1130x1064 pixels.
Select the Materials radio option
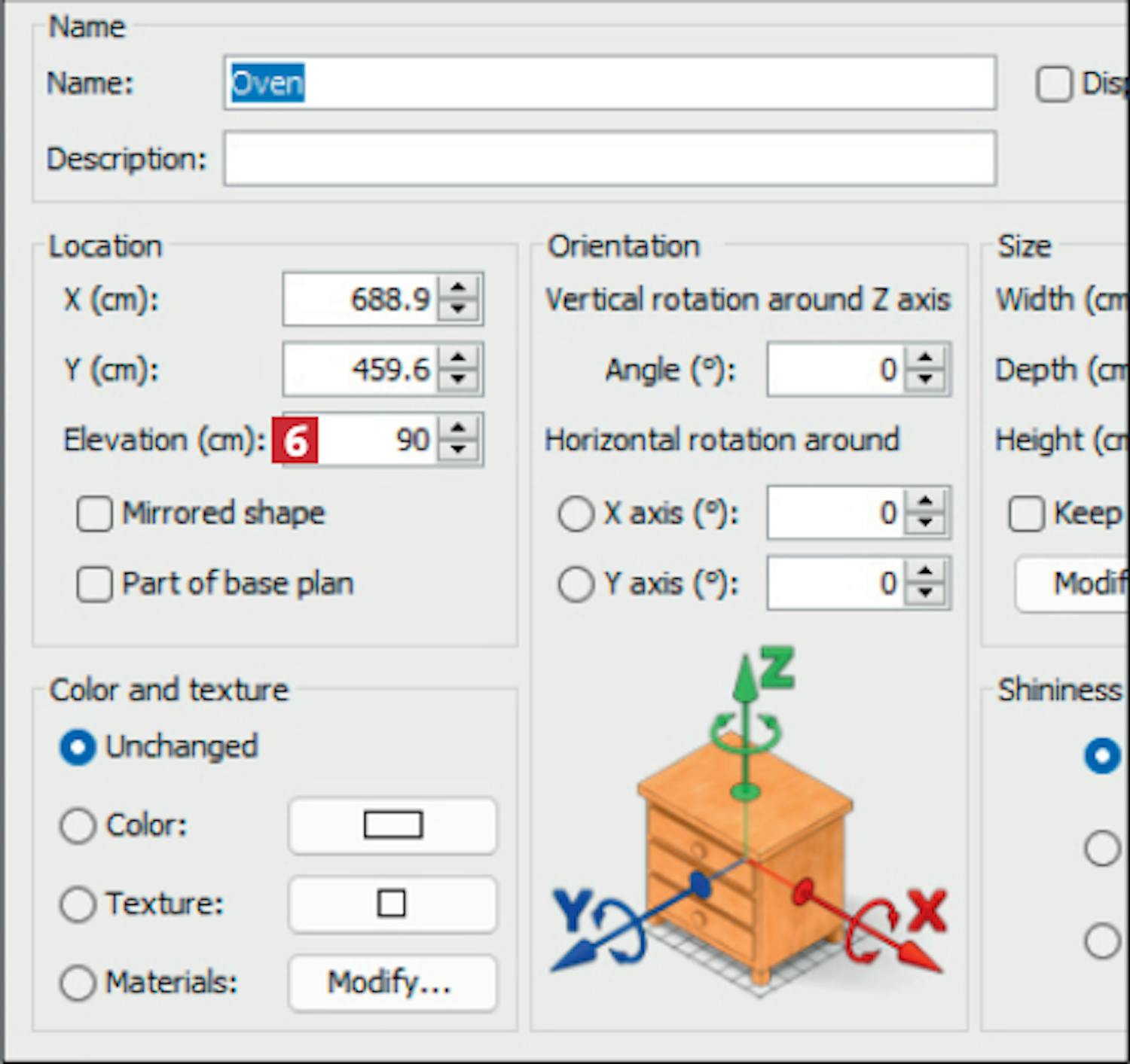(78, 983)
